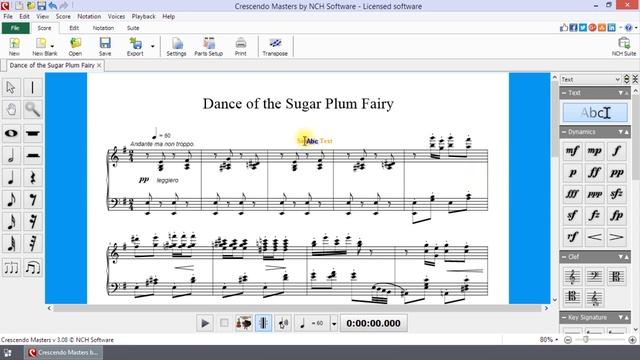Insert sforzando sfz dynamic

616,194
